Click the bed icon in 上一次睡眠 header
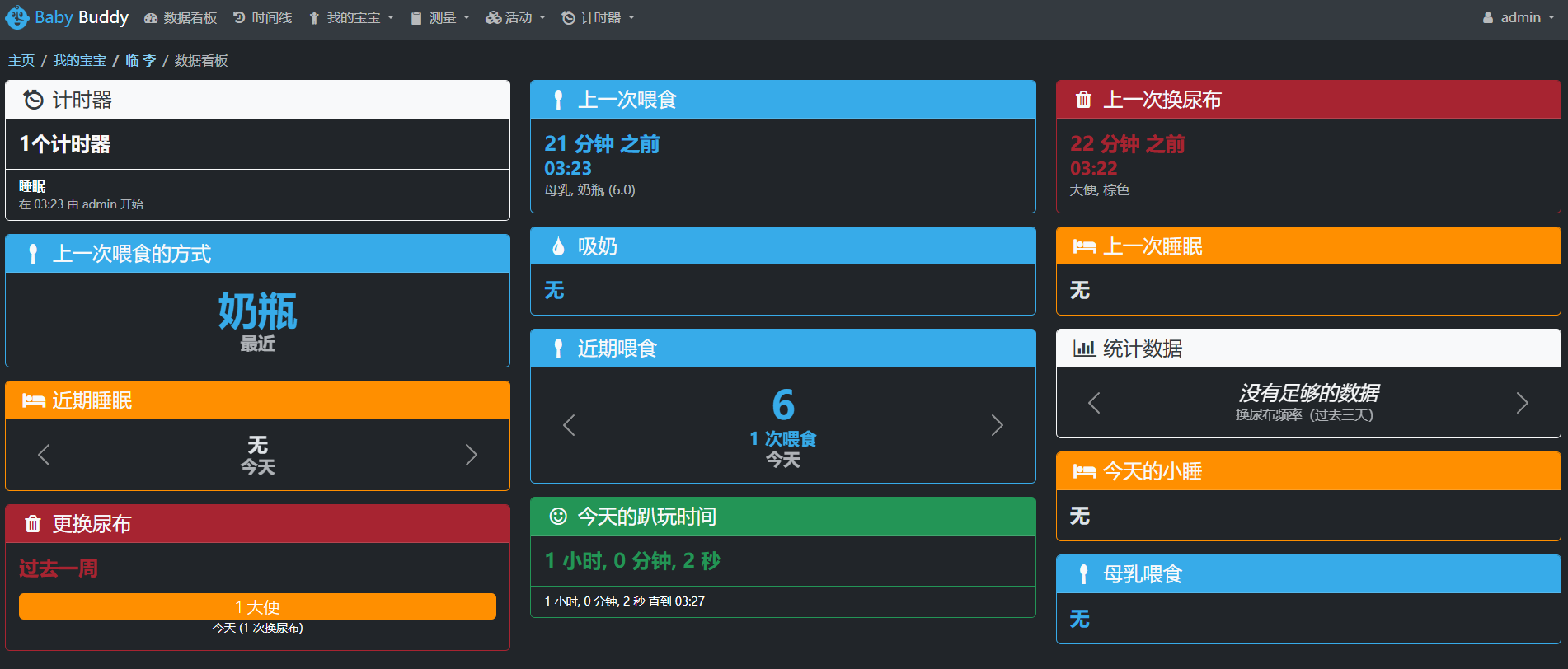The image size is (1568, 669). tap(1083, 246)
